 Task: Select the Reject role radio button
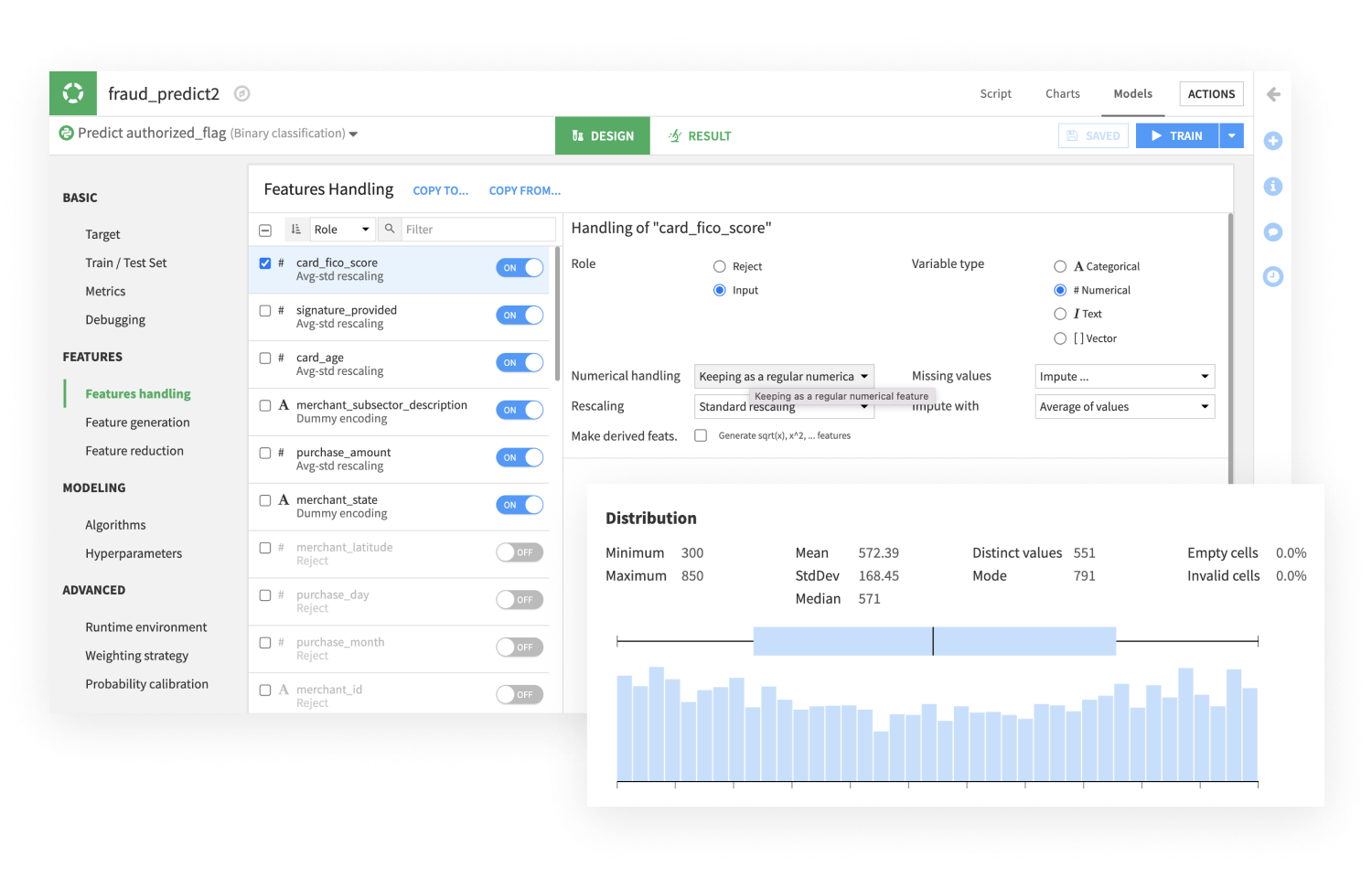pos(720,267)
